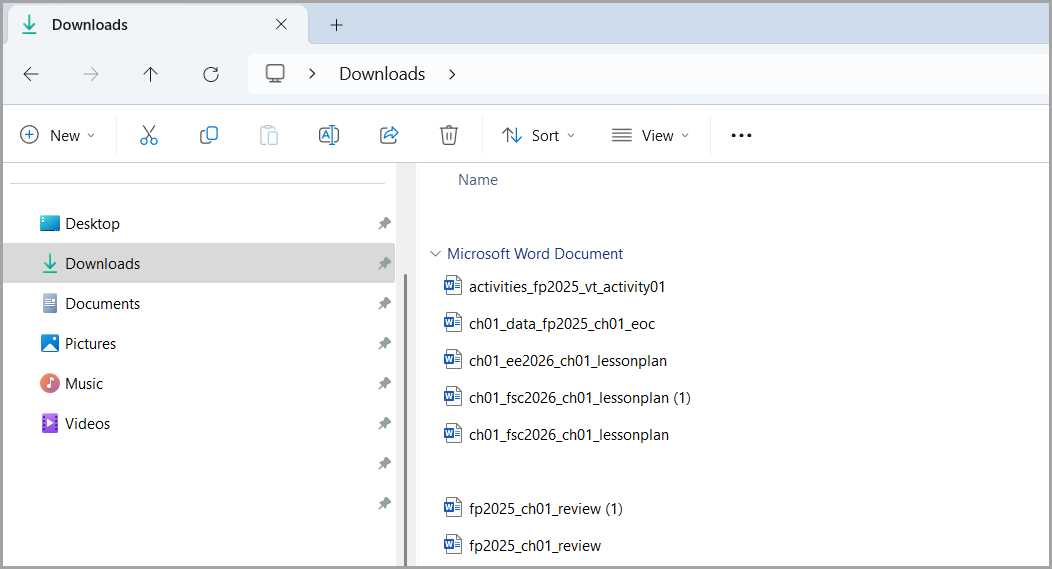Open the See more ellipsis menu
Image resolution: width=1052 pixels, height=569 pixels.
point(741,136)
